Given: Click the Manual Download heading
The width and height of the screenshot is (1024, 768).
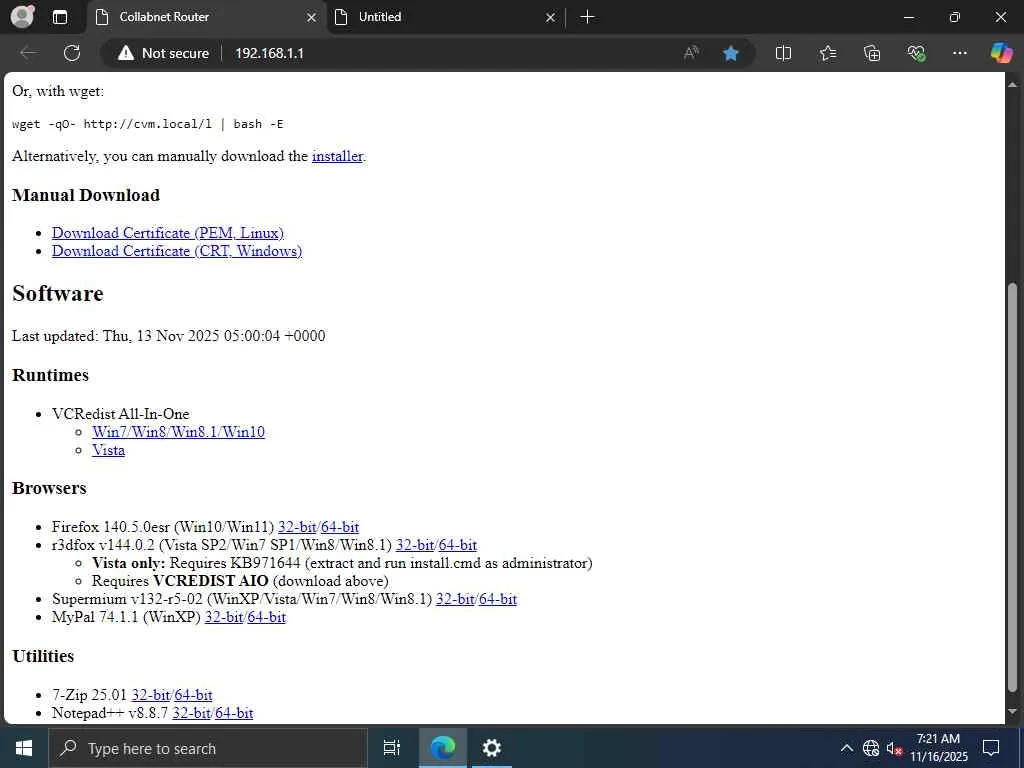Looking at the screenshot, I should [86, 195].
